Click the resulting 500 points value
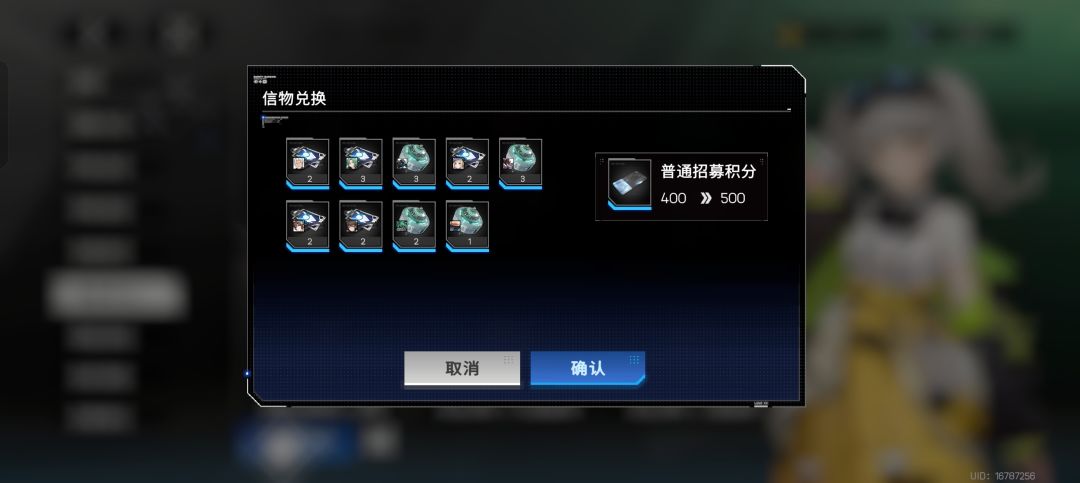This screenshot has width=1080, height=483. (733, 198)
